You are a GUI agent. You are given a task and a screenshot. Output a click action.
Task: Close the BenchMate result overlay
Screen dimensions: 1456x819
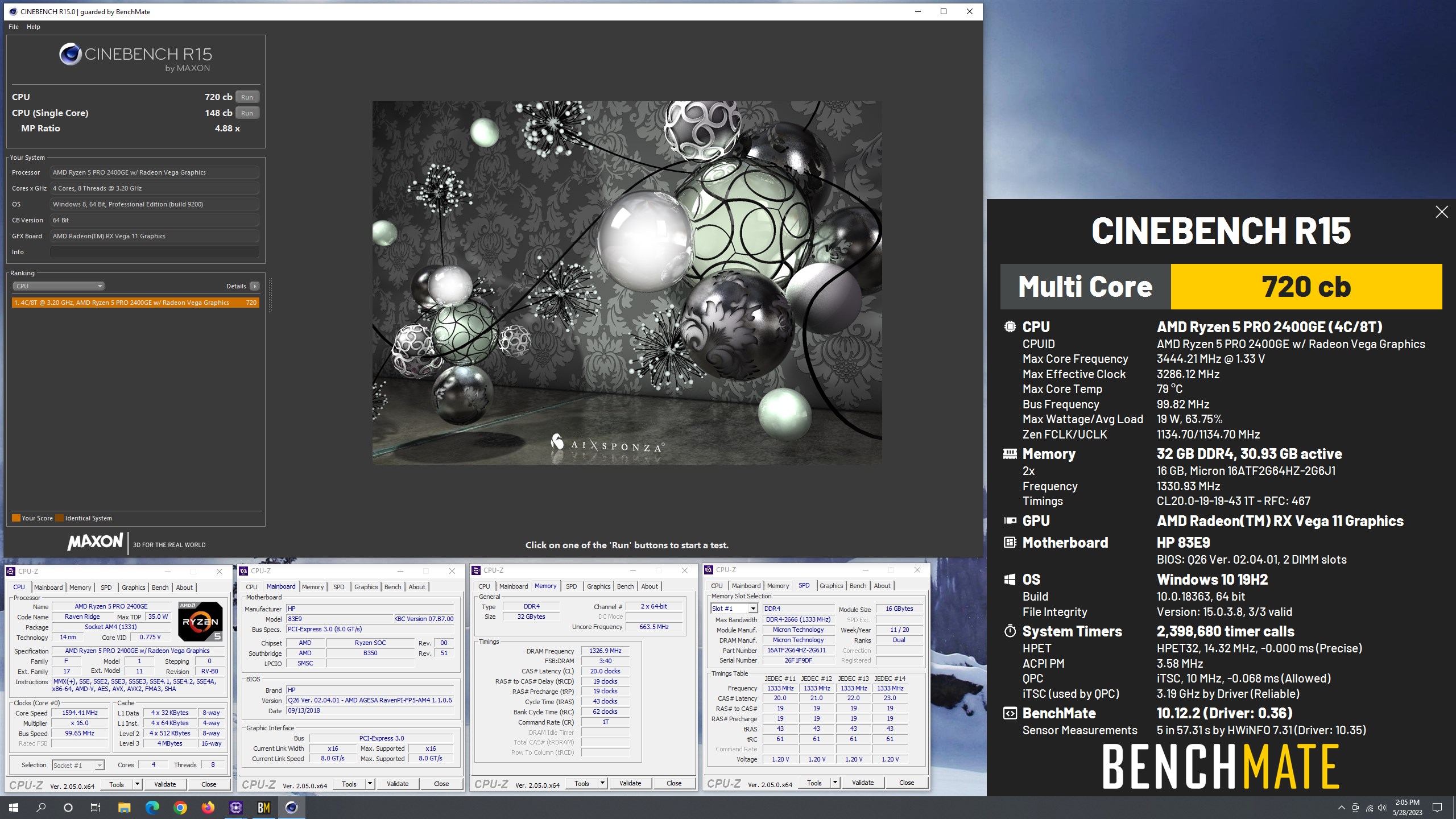[1441, 212]
